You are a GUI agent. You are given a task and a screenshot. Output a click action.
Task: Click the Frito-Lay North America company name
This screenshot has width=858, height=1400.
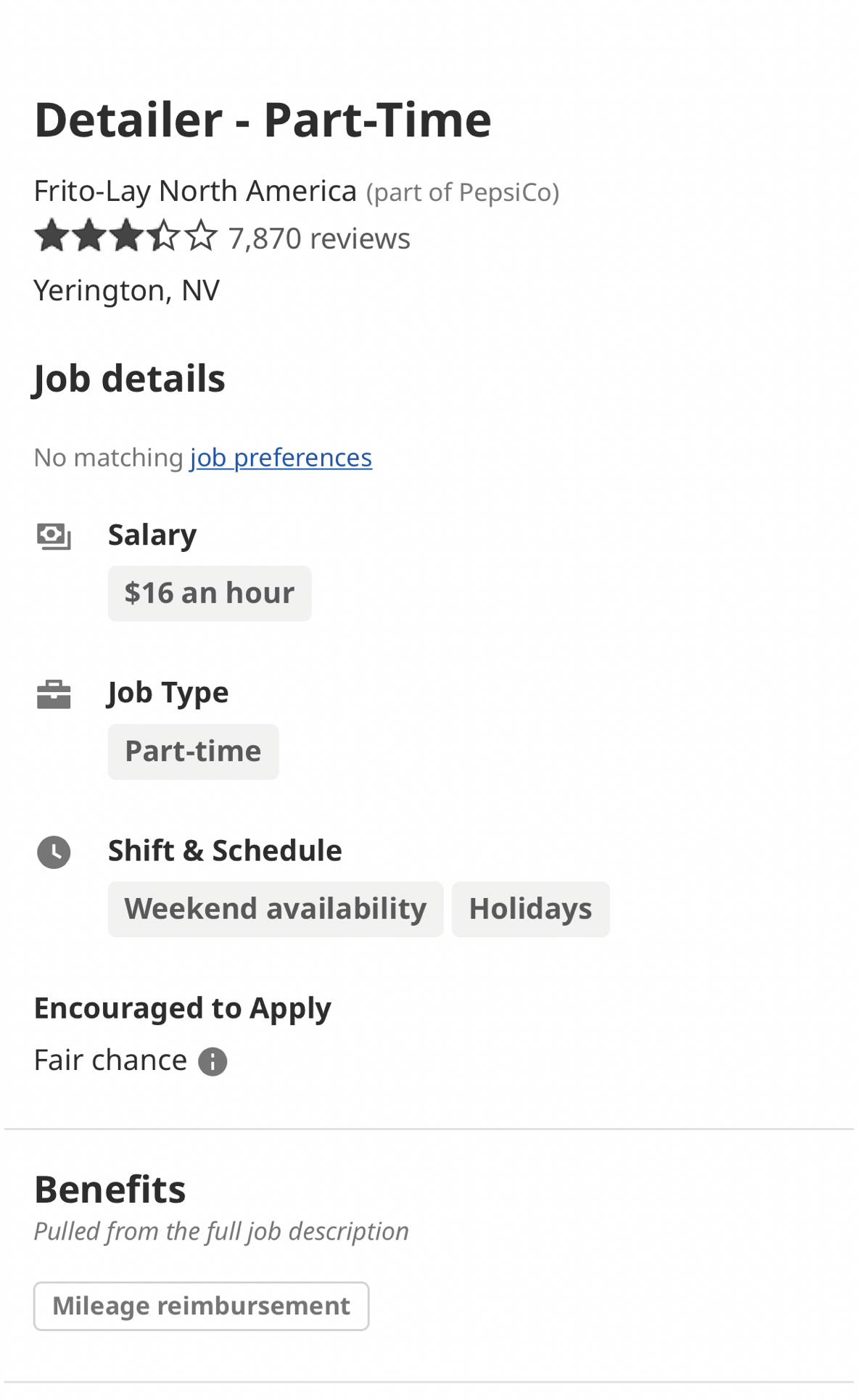195,191
